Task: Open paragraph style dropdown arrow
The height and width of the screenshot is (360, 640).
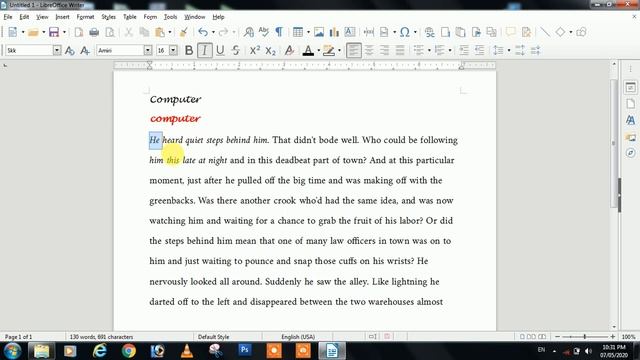Action: 57,50
